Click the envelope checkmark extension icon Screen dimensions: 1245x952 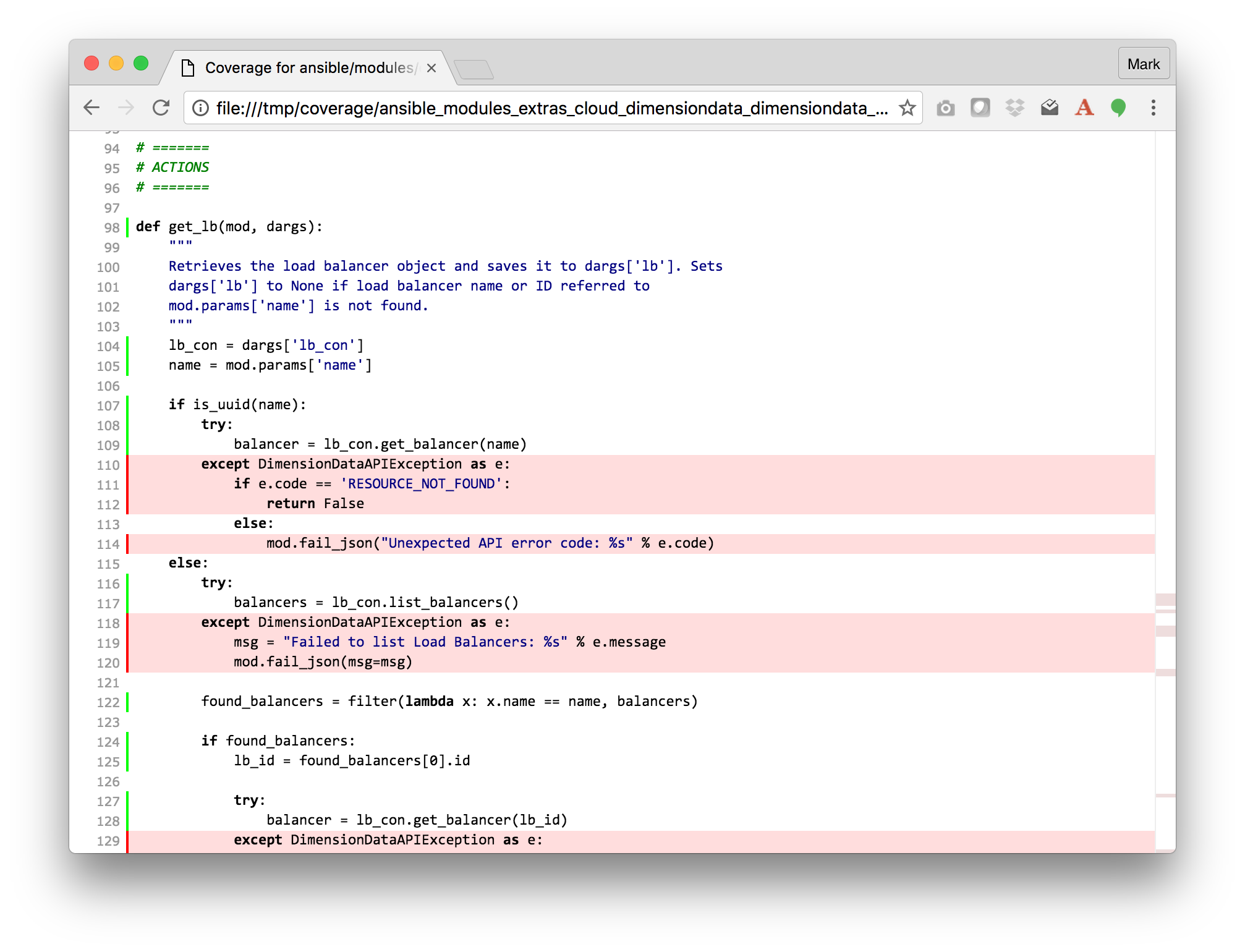pyautogui.click(x=1049, y=108)
